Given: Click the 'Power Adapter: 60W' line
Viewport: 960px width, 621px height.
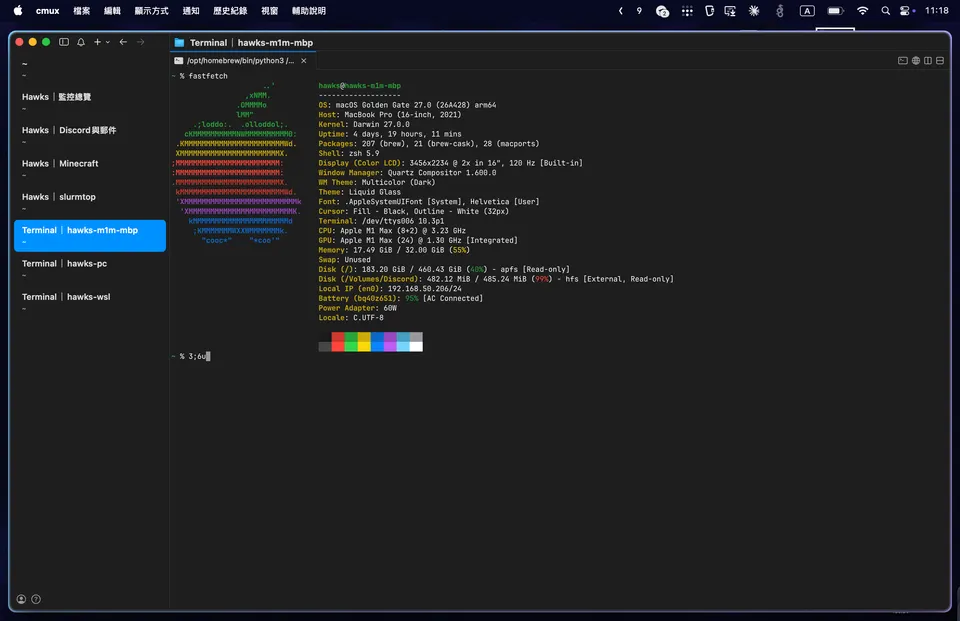Looking at the screenshot, I should tap(358, 308).
